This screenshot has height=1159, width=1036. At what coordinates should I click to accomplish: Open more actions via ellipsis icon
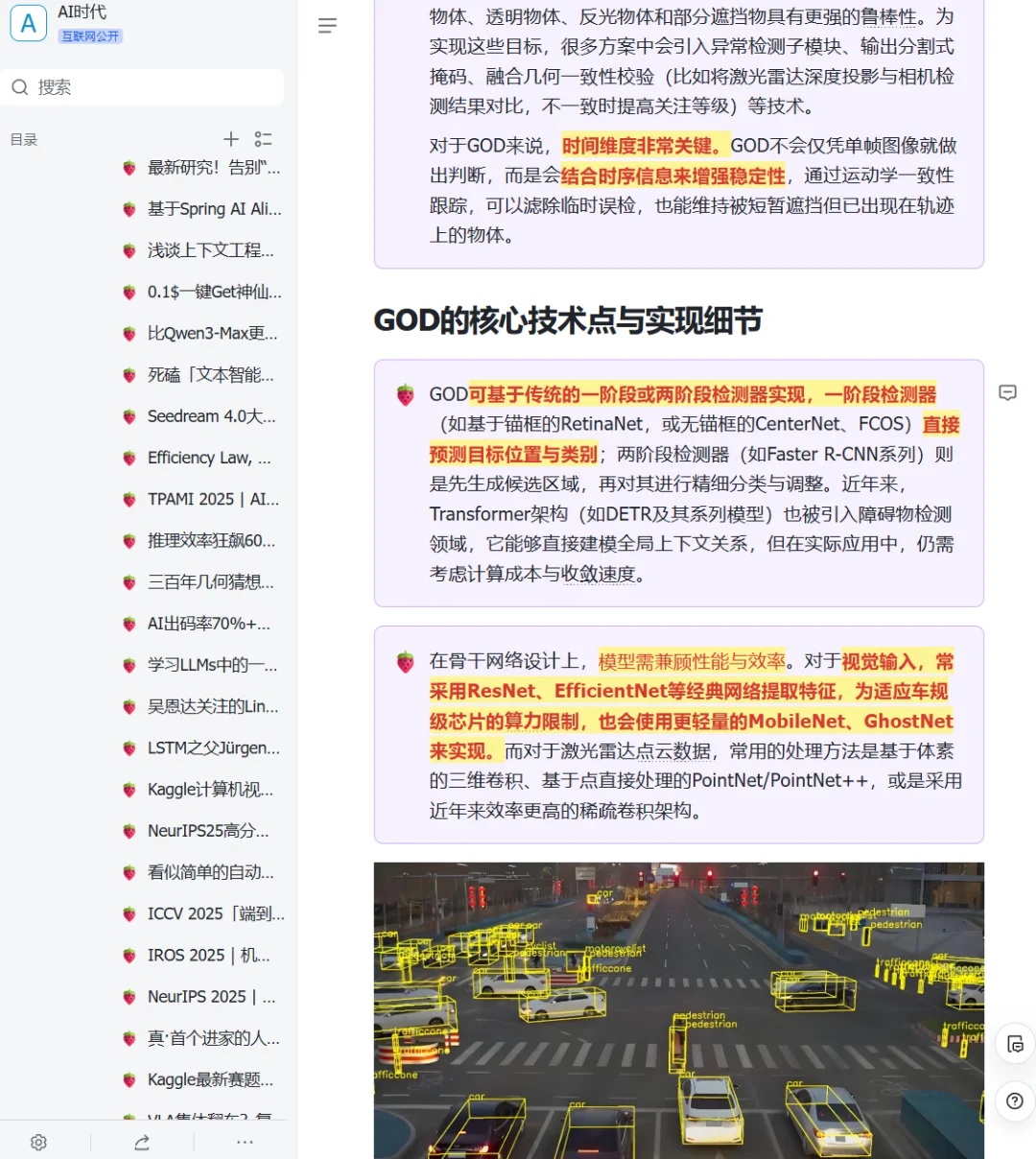[245, 1142]
